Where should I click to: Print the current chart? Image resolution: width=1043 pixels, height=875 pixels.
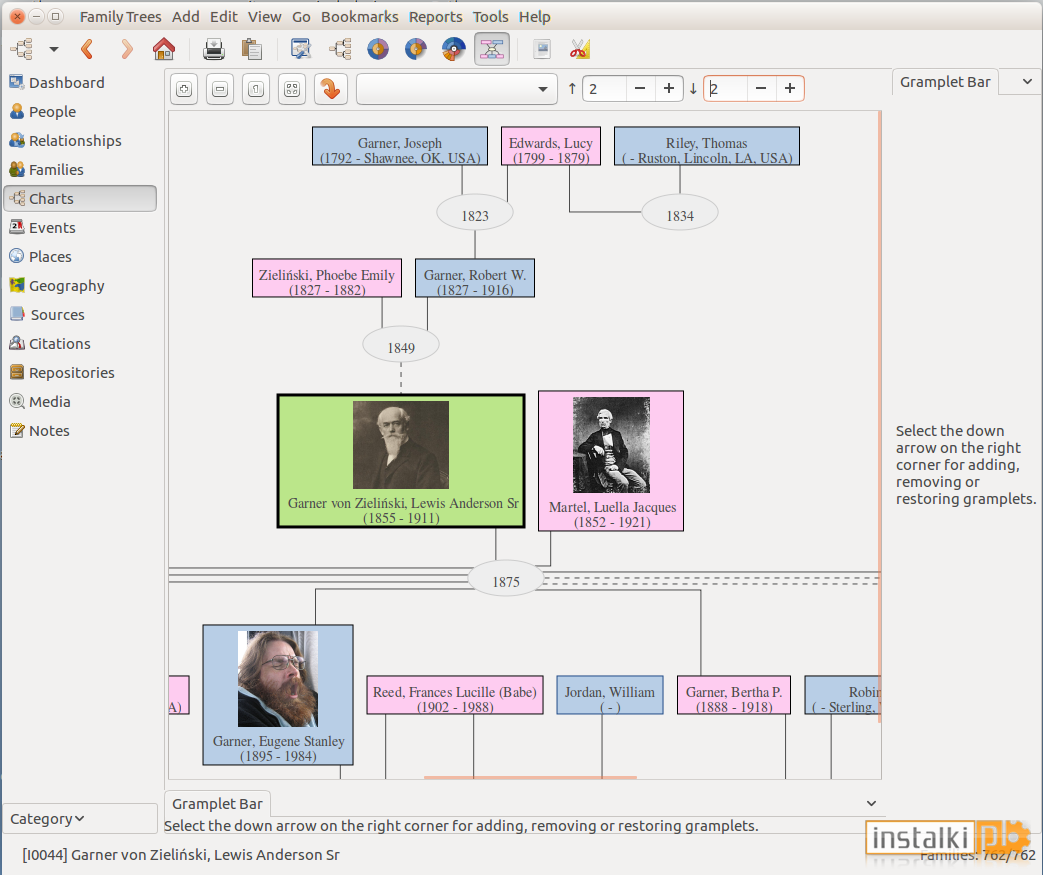pyautogui.click(x=214, y=49)
